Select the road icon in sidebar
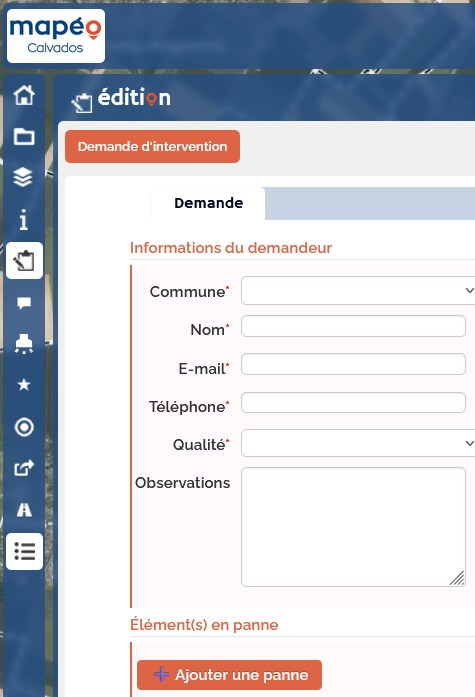475x697 pixels. click(x=24, y=509)
